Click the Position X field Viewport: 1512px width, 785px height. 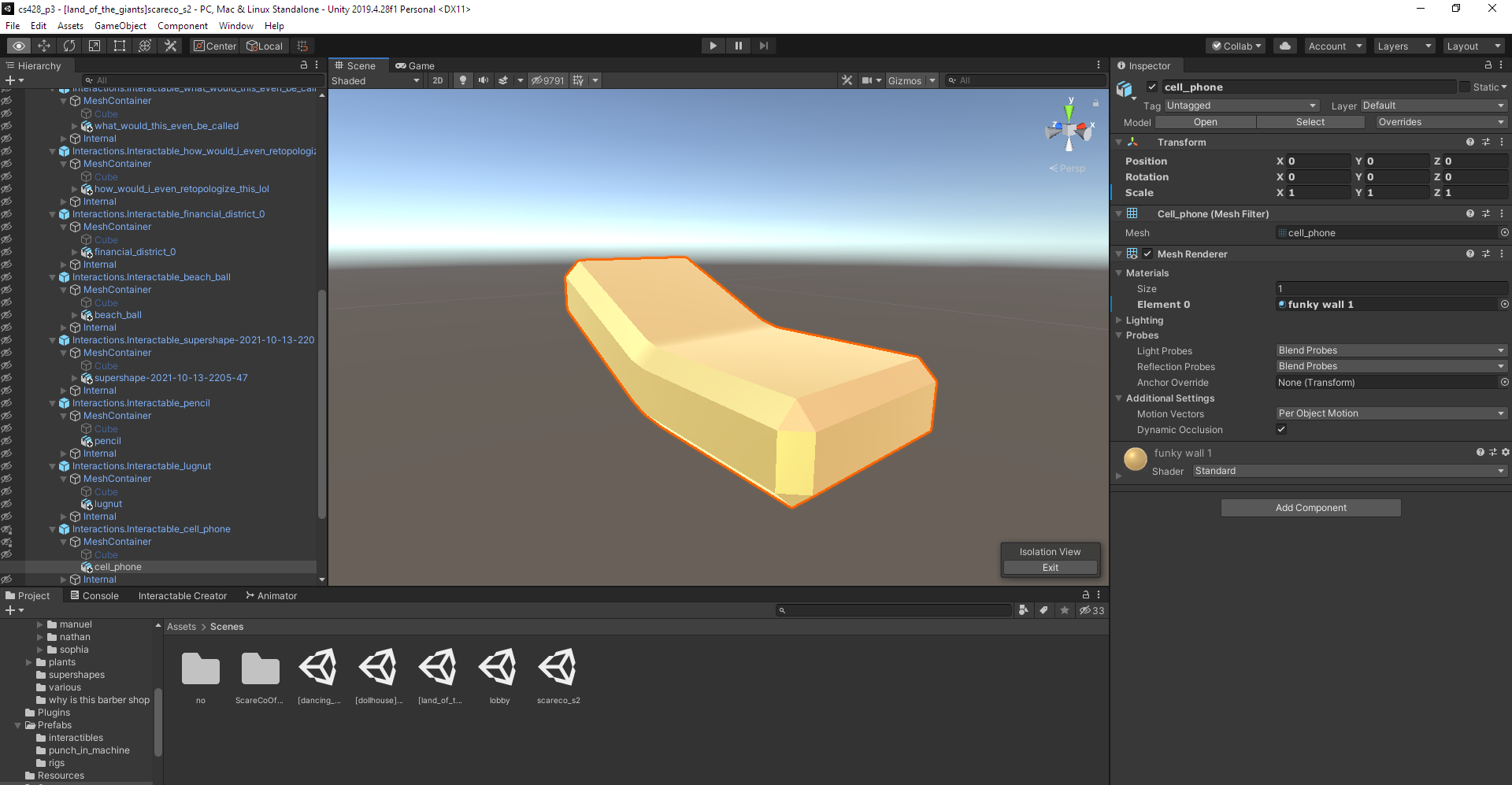pyautogui.click(x=1318, y=161)
